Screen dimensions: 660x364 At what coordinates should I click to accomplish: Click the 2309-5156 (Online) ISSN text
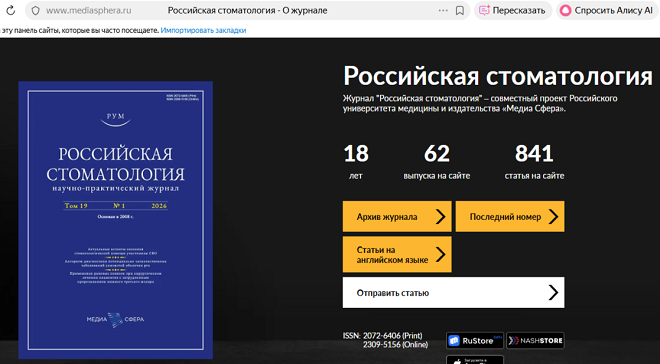tap(396, 345)
